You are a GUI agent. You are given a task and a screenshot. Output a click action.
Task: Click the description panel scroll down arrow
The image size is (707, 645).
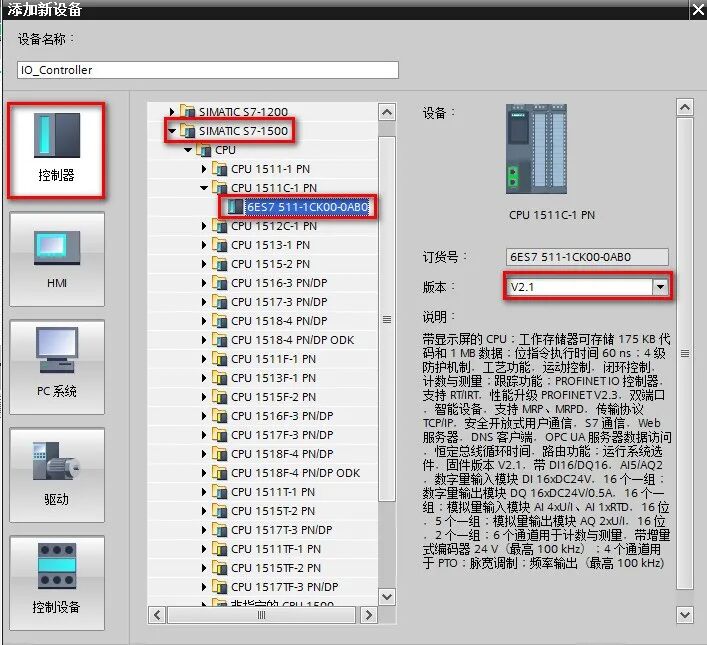[685, 615]
